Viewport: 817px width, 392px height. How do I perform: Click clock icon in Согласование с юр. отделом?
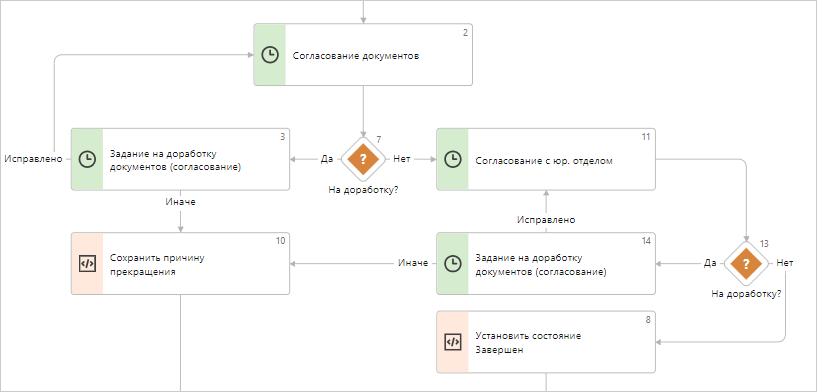click(452, 159)
